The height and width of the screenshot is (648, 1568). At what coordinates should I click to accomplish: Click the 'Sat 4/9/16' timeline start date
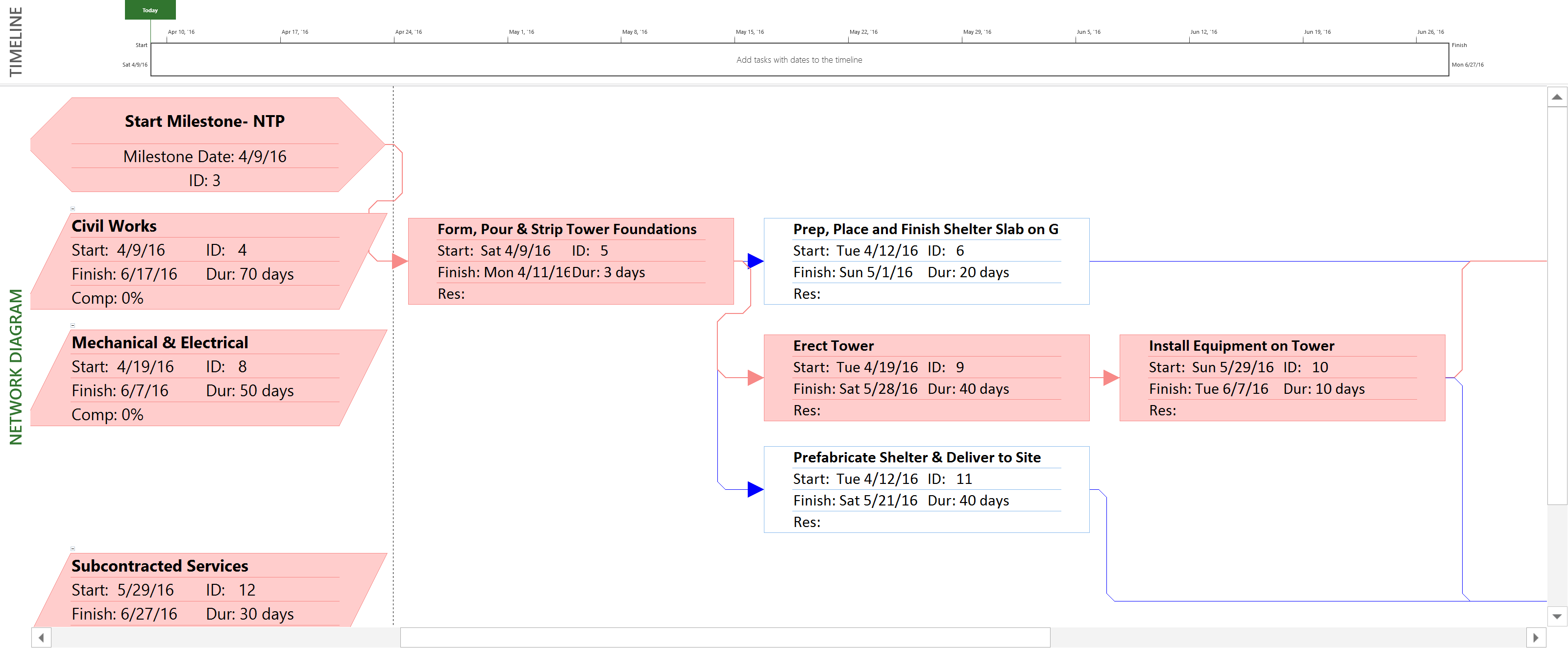coord(135,65)
